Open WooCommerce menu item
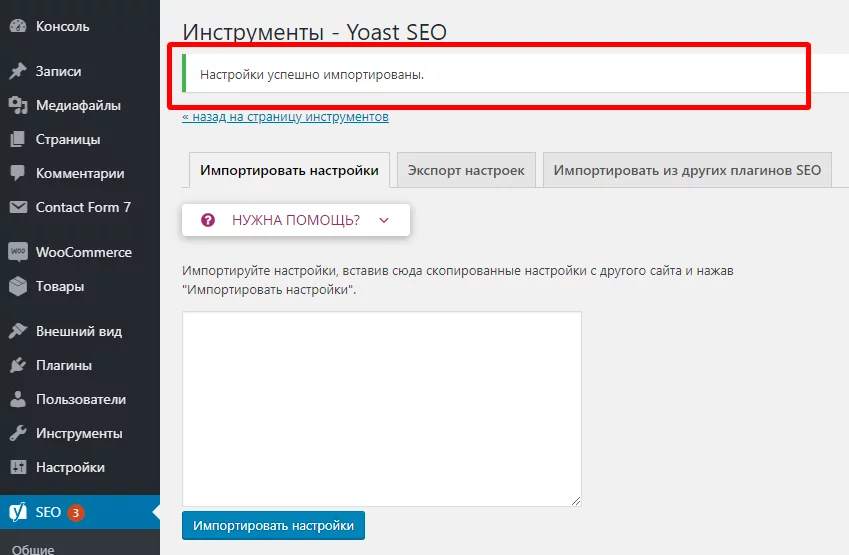 point(84,252)
